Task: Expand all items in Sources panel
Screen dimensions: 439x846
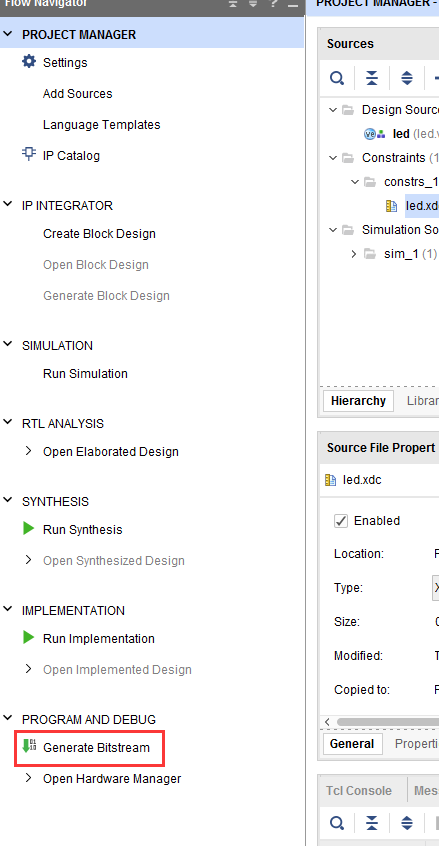Action: (x=407, y=79)
